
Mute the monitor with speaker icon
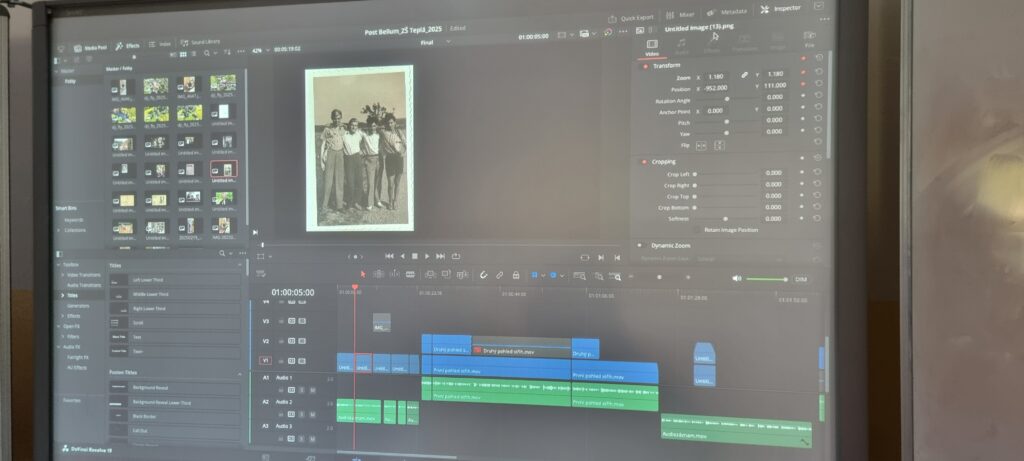(x=737, y=278)
